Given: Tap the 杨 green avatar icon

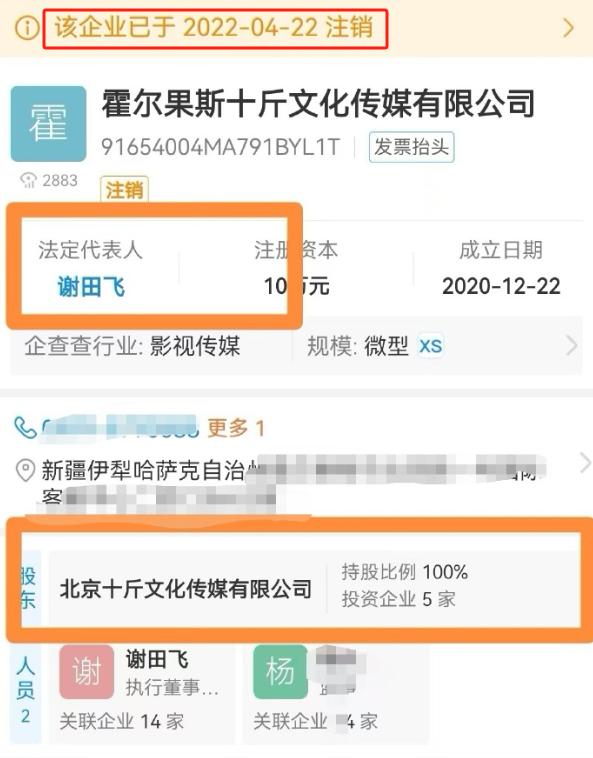Looking at the screenshot, I should point(280,672).
